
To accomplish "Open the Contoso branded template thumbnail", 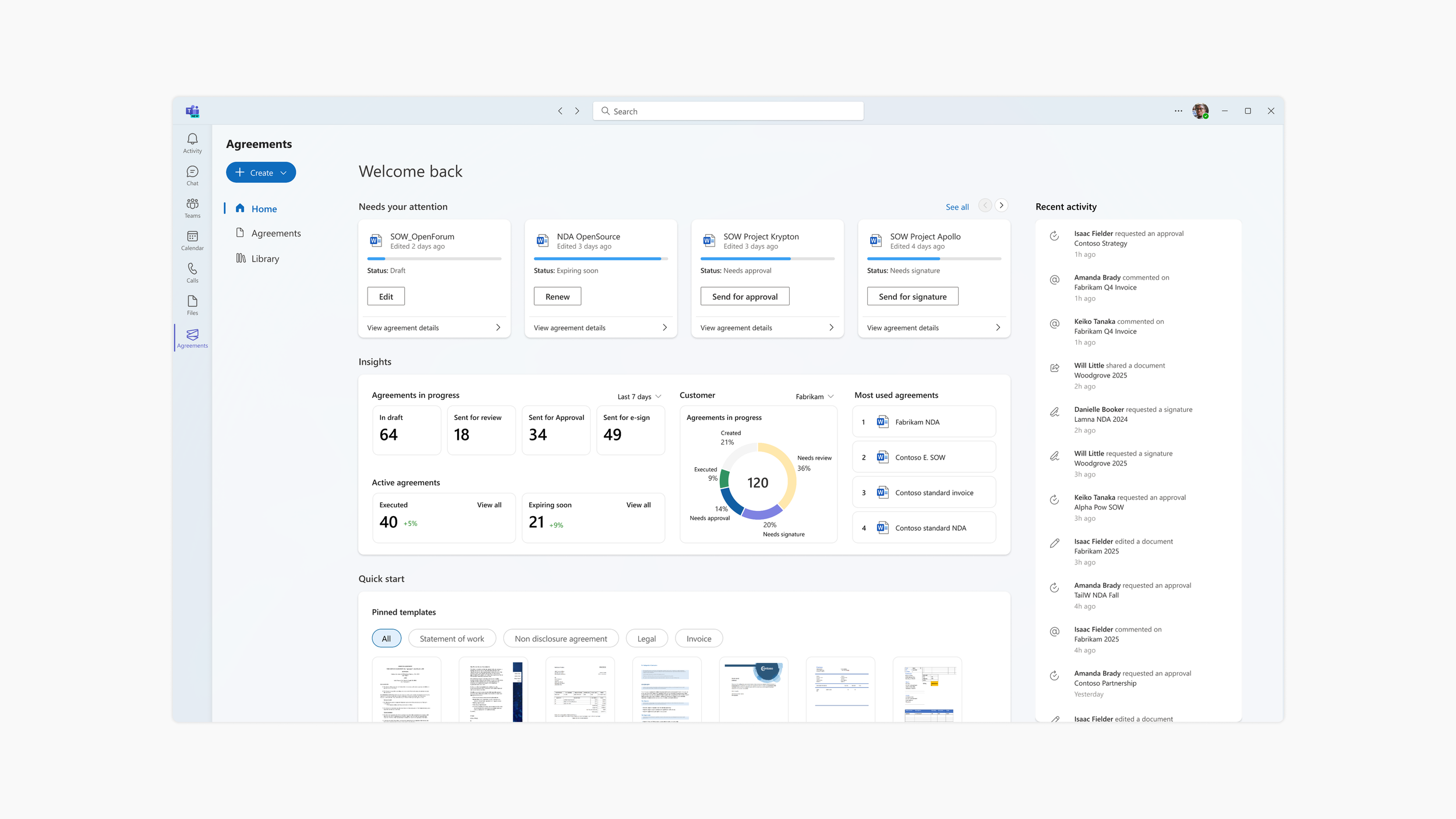I will (754, 690).
